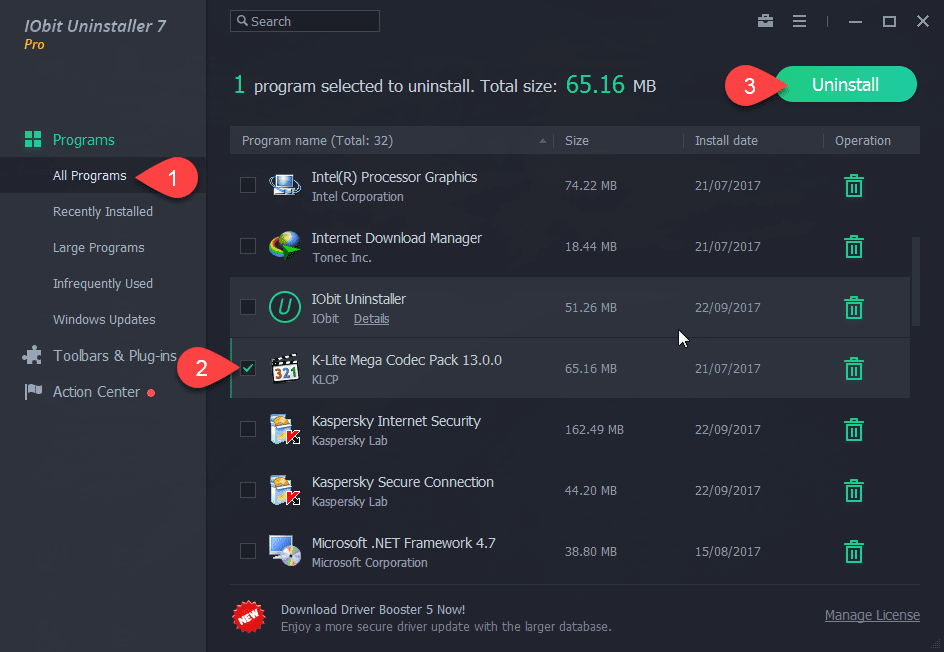Screen dimensions: 944x652
Task: Minimize the IObit Uninstaller window
Action: point(856,22)
